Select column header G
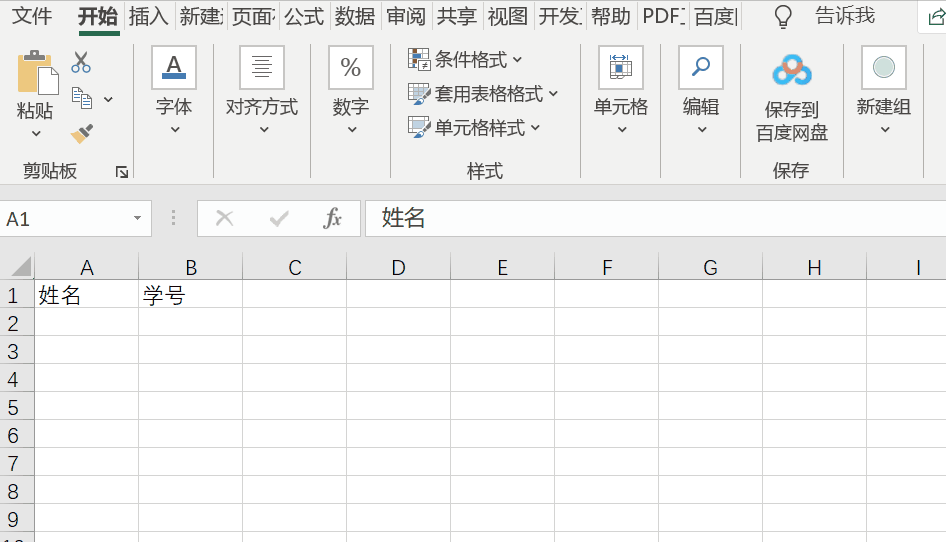 tap(710, 267)
